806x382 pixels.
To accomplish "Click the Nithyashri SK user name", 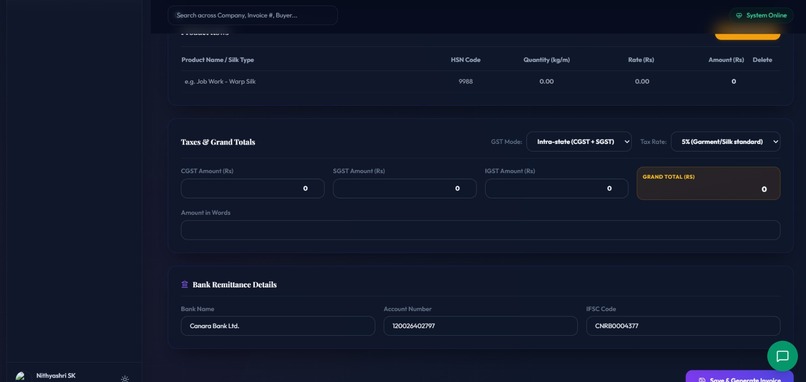I will point(56,376).
